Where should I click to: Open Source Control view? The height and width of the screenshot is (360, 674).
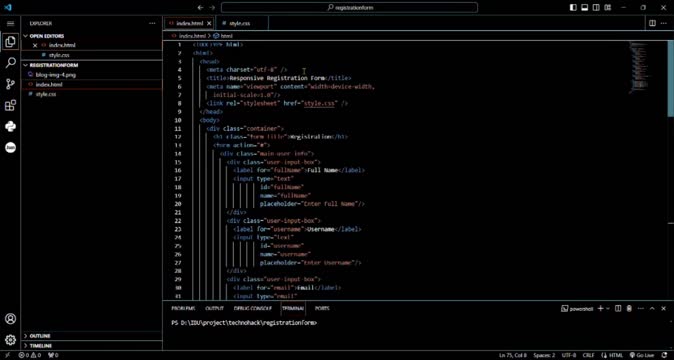(10, 84)
